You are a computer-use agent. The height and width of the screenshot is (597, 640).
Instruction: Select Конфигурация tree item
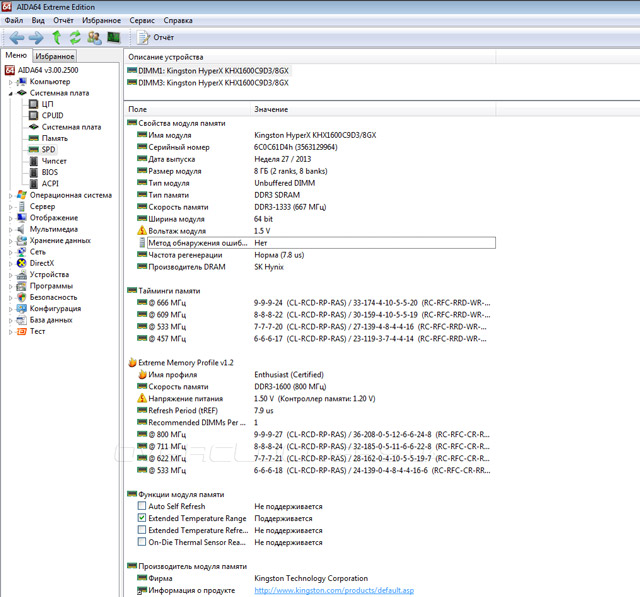coord(55,308)
